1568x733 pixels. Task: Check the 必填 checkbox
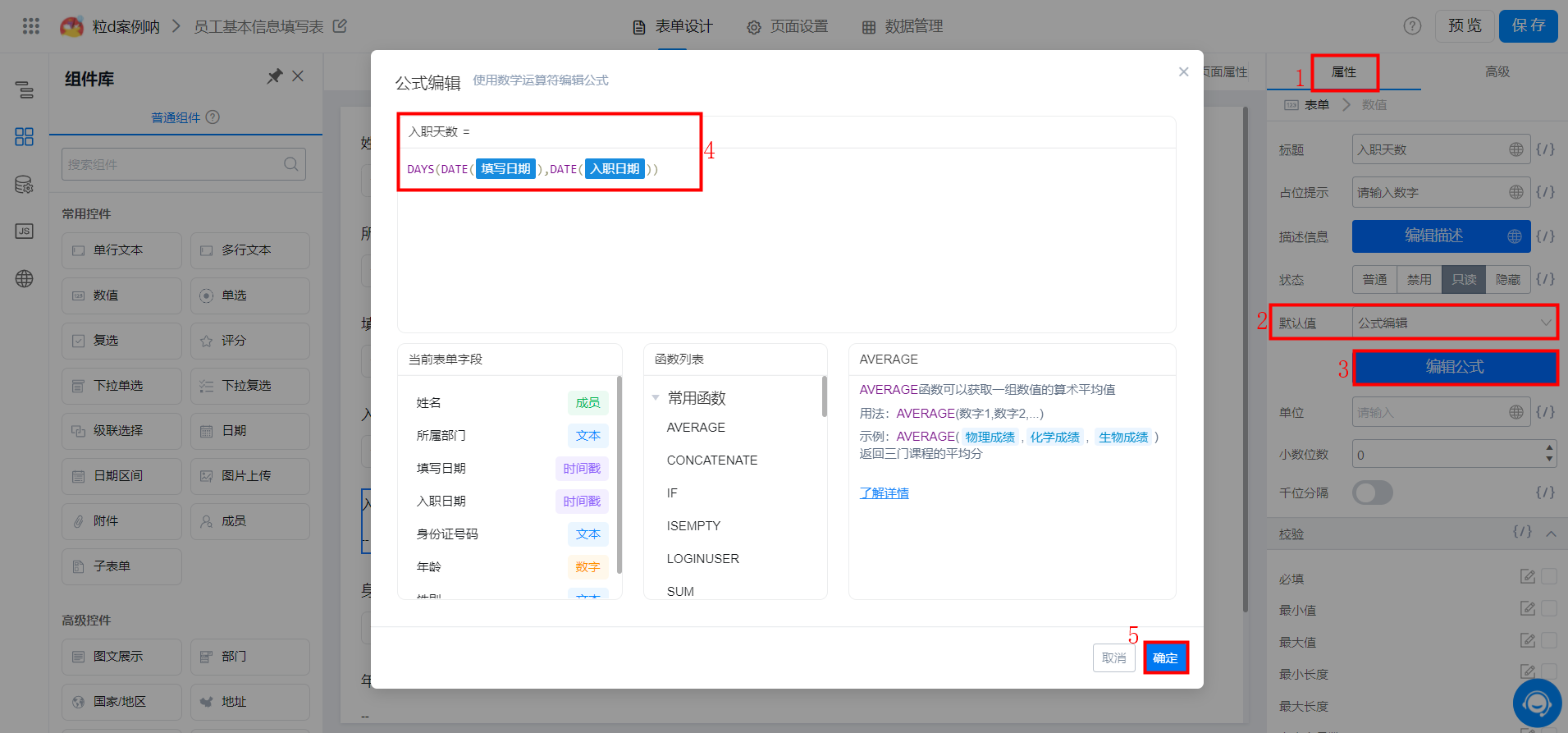click(1549, 576)
